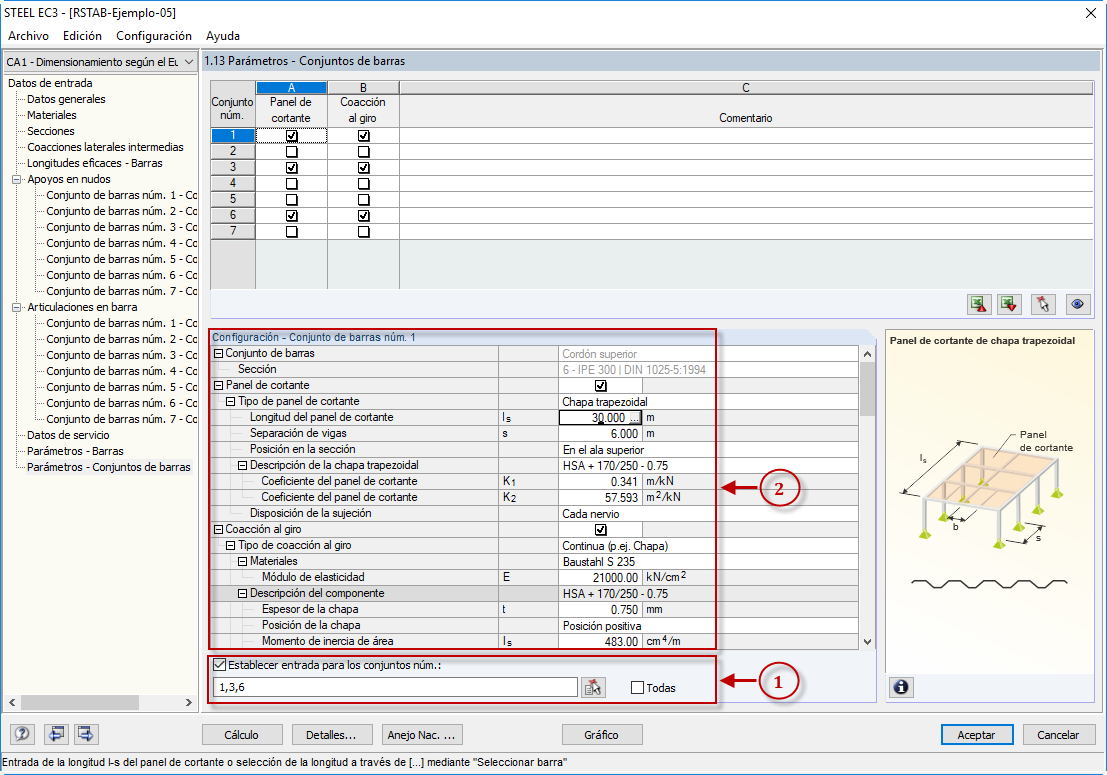Select column B header in table

pos(363,88)
